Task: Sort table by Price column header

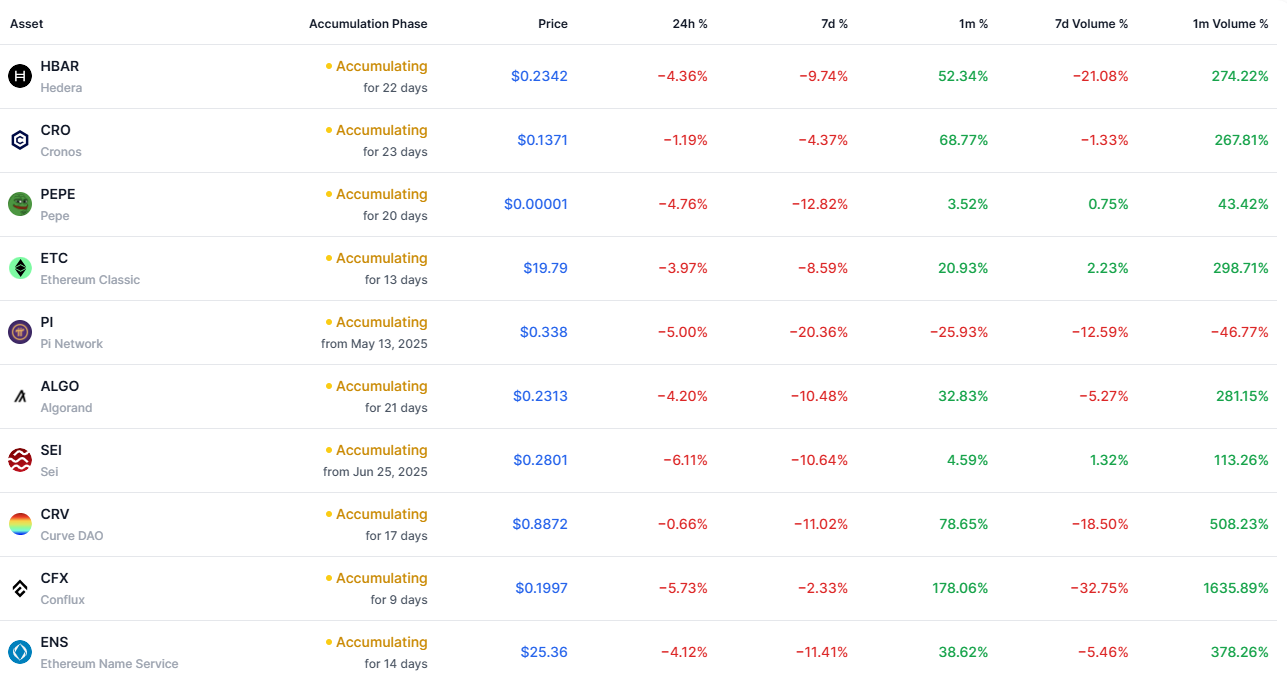Action: click(553, 24)
